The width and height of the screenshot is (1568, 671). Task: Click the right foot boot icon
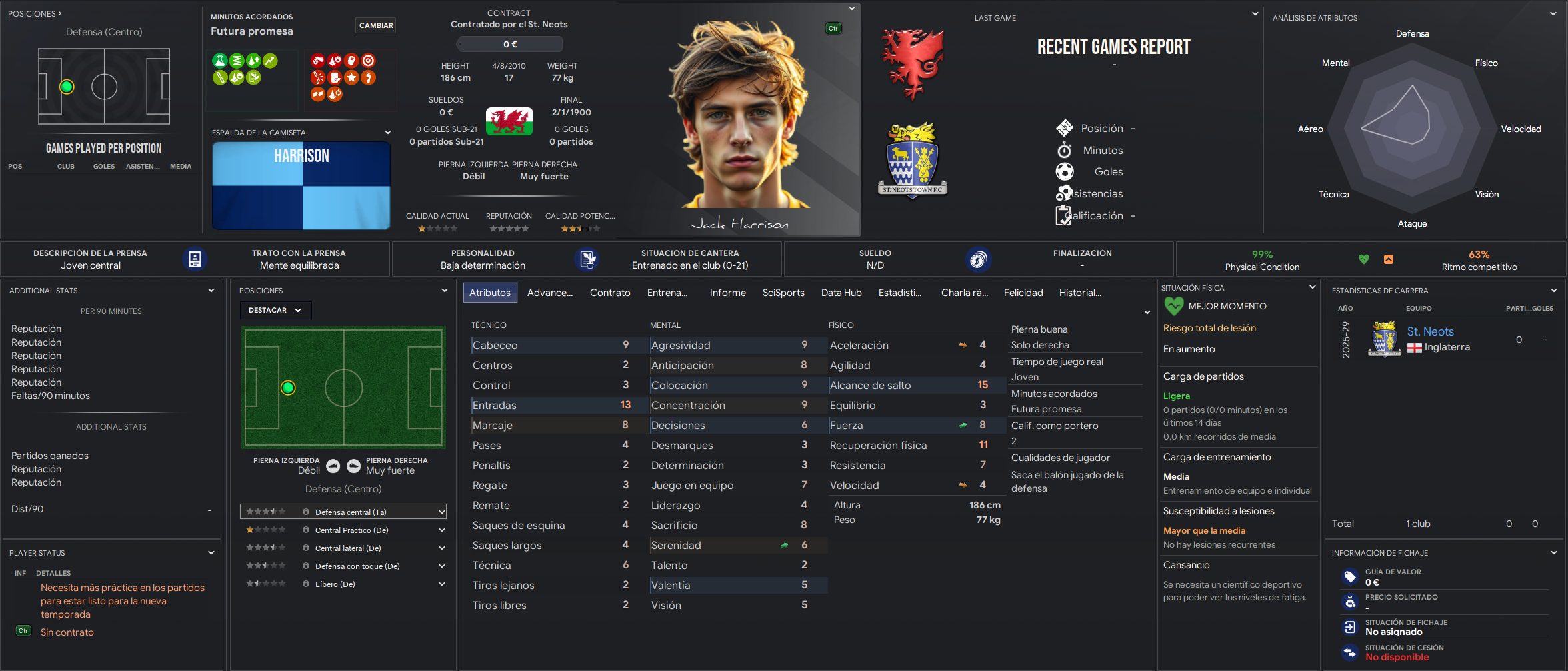[354, 466]
